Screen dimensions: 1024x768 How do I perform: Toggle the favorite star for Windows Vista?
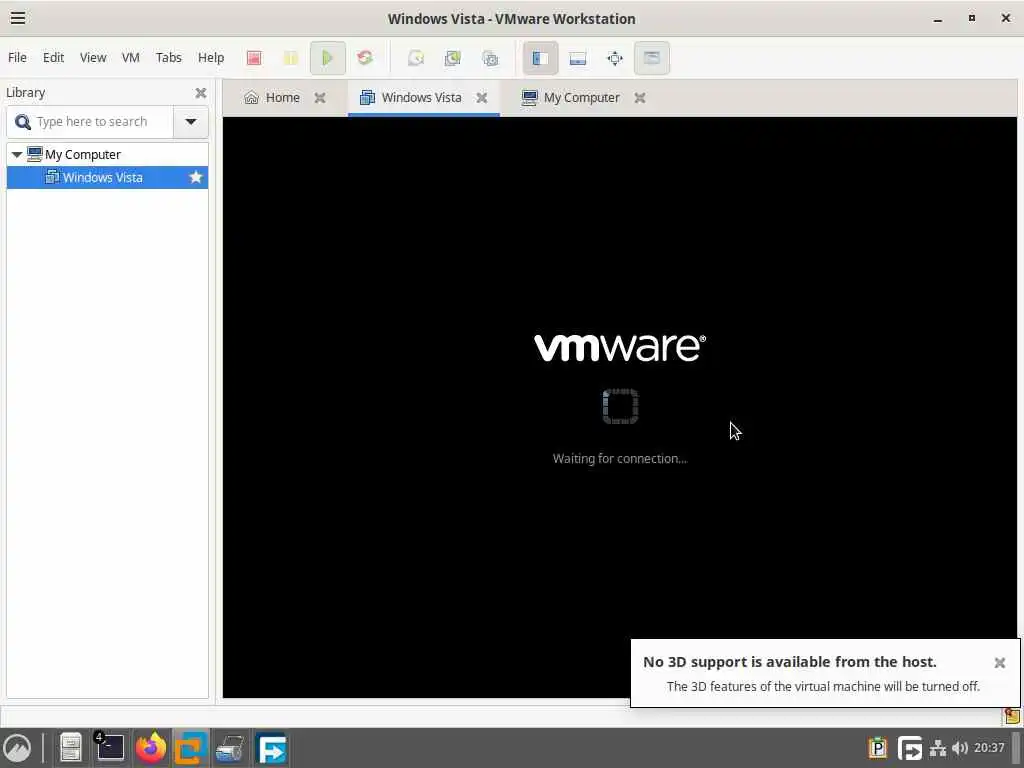pyautogui.click(x=195, y=177)
